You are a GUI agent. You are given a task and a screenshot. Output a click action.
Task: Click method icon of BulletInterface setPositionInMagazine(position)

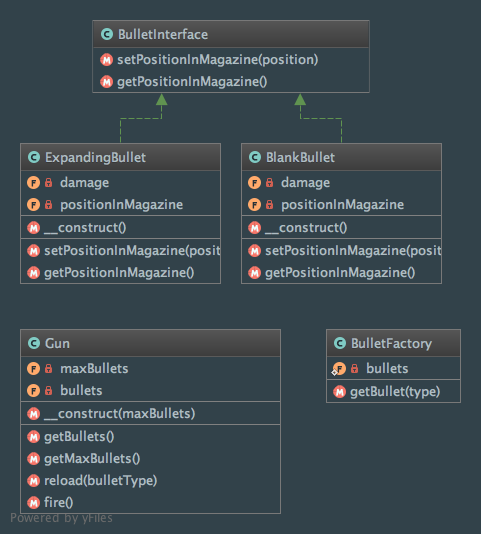click(x=107, y=60)
